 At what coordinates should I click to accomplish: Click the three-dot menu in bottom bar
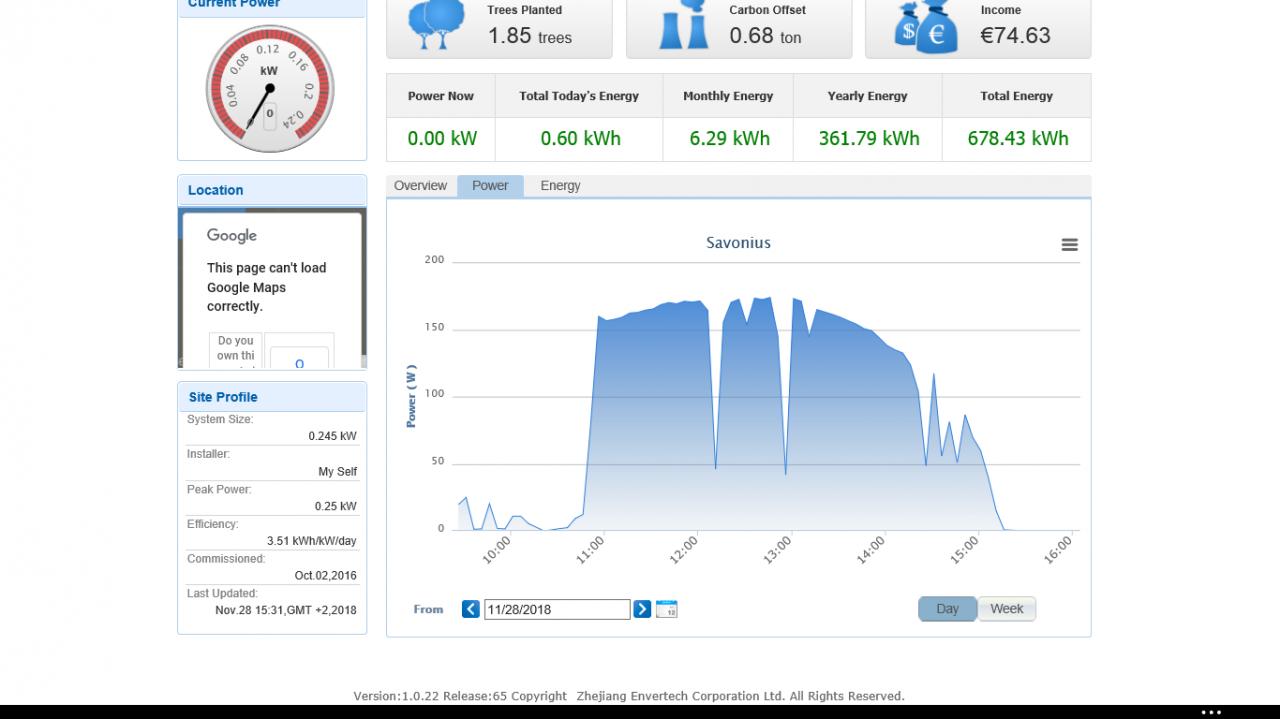[1211, 713]
